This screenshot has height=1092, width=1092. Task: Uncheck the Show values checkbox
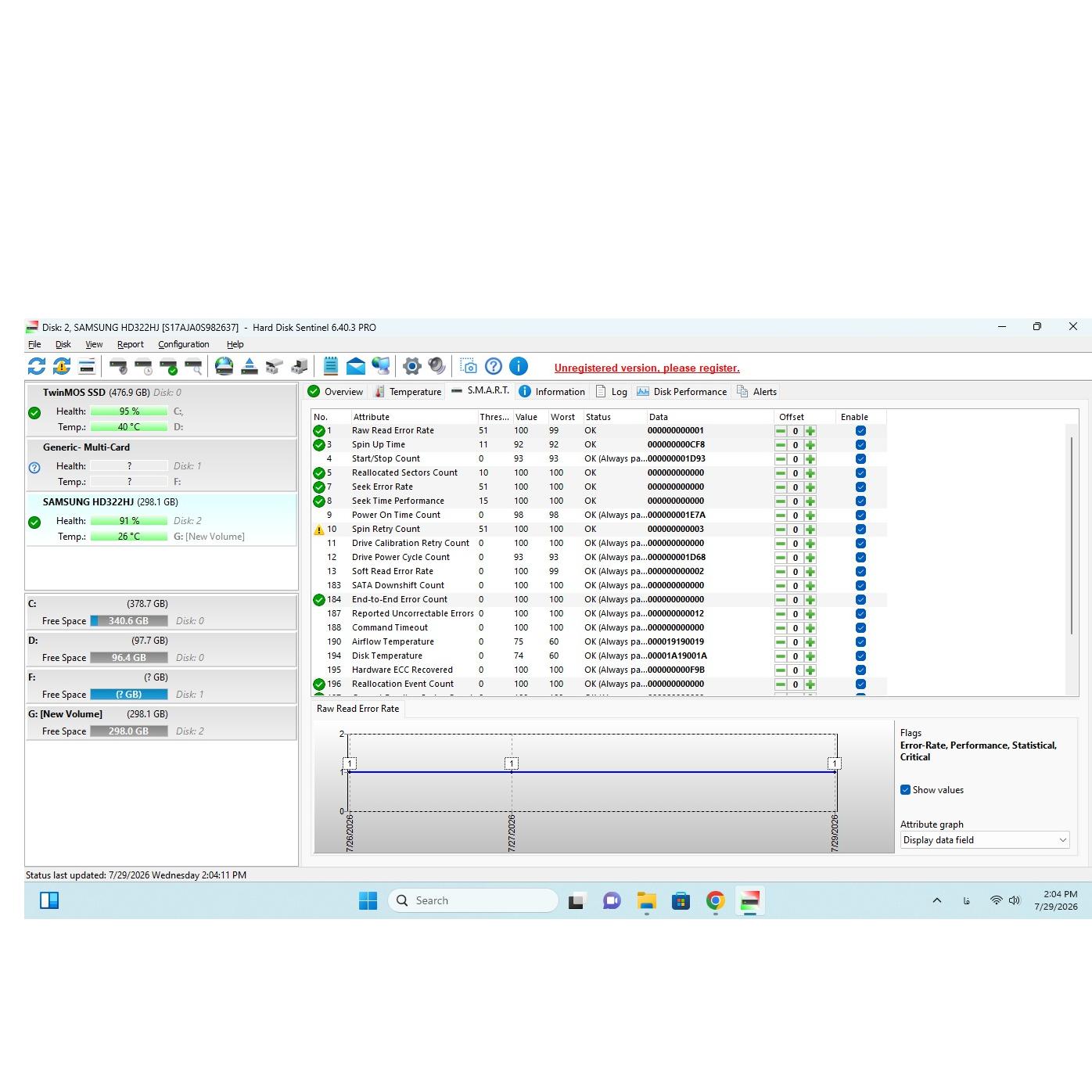[906, 790]
